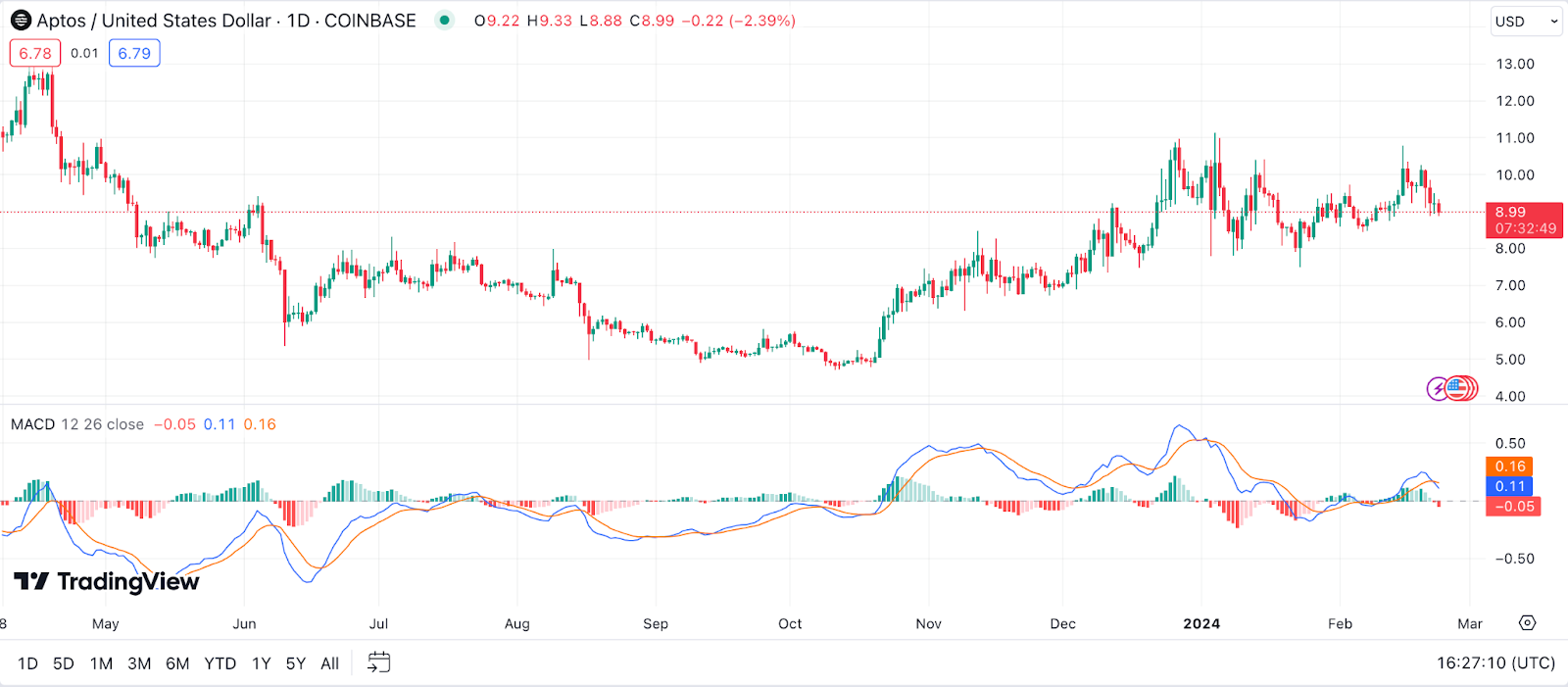Click the -0.22 (-2.39%) change value

coord(738,21)
